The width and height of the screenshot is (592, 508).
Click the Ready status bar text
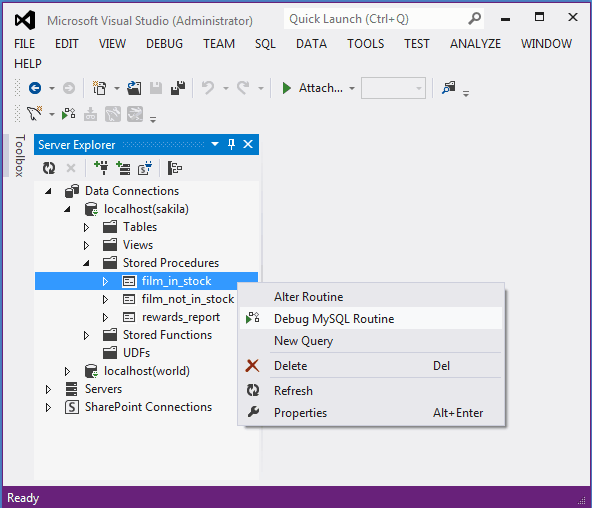tap(23, 498)
